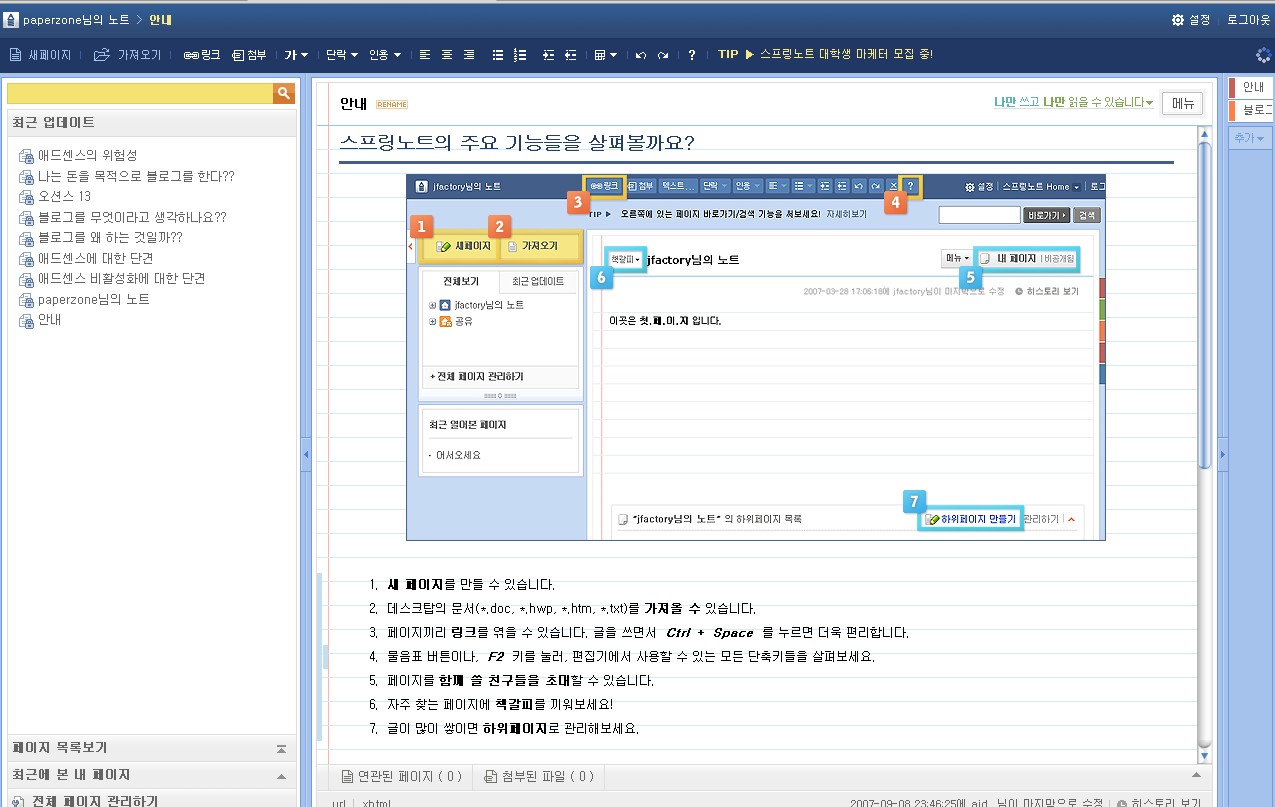This screenshot has height=807, width=1275.
Task: Open 설정 settings gear
Action: click(x=1191, y=19)
